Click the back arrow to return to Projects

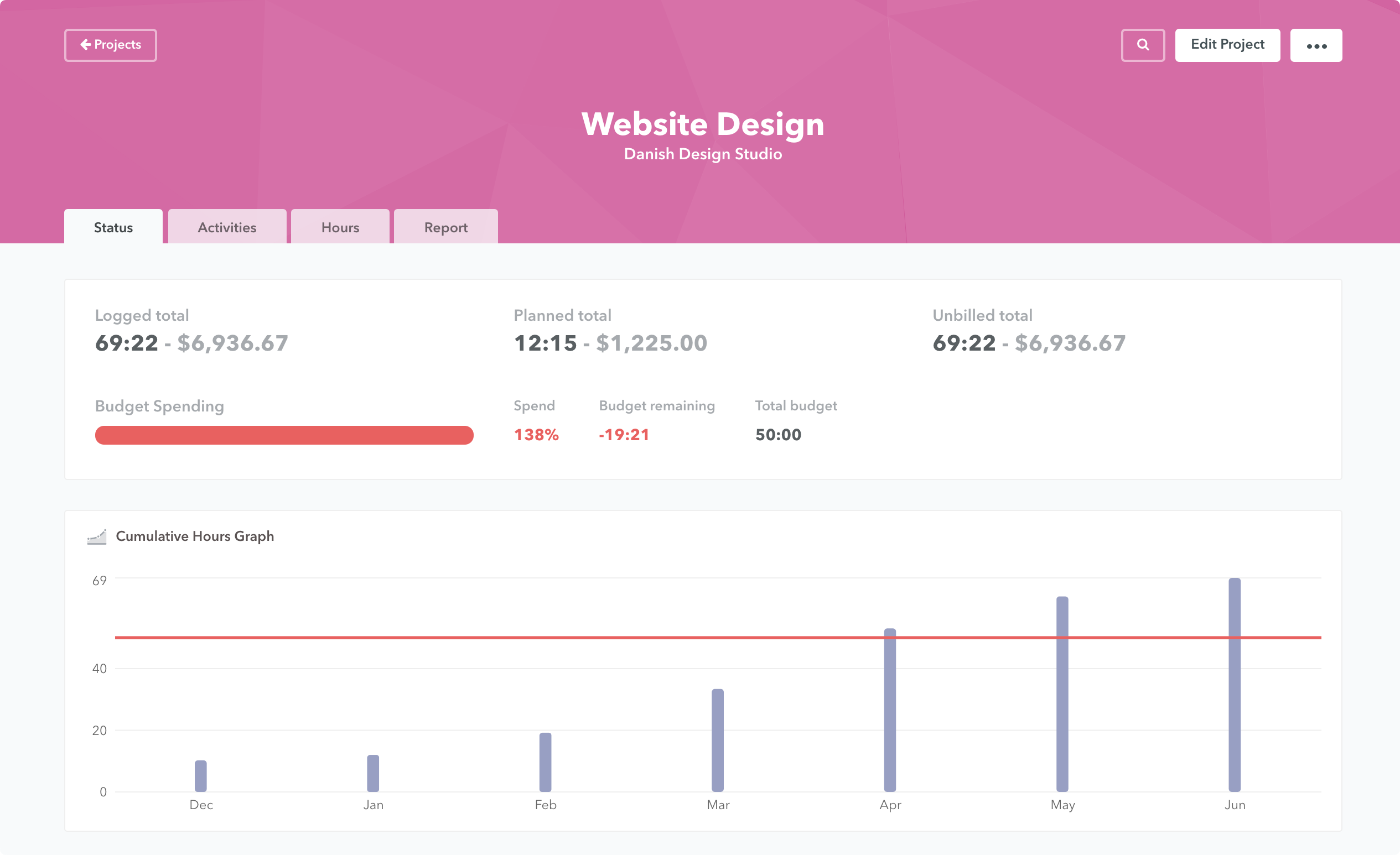(85, 44)
